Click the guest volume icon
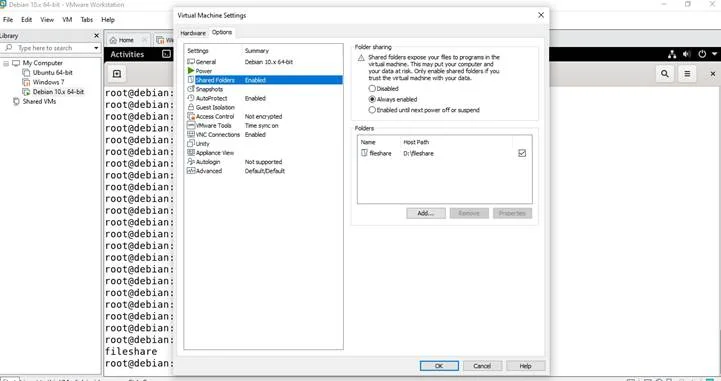 (687, 54)
